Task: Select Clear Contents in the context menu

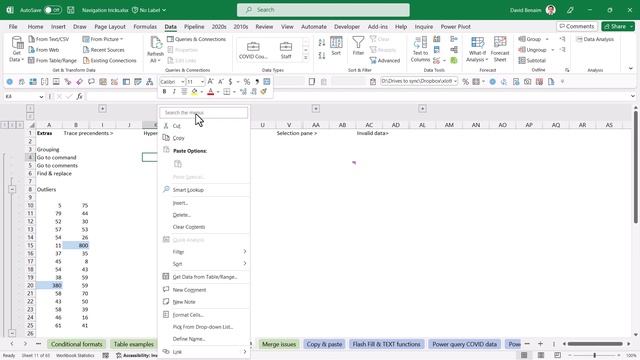Action: (205, 227)
